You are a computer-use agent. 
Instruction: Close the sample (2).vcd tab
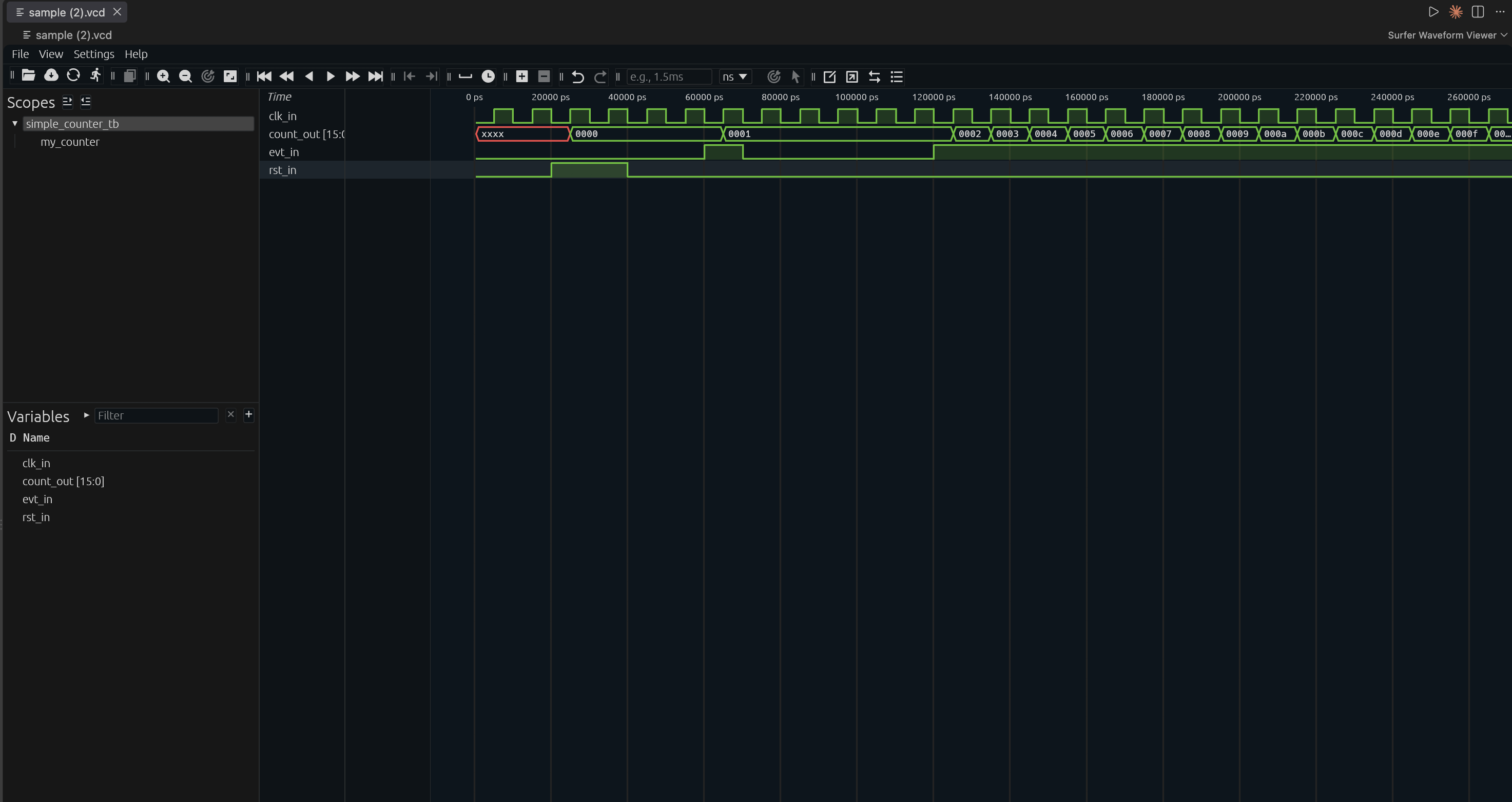point(117,12)
